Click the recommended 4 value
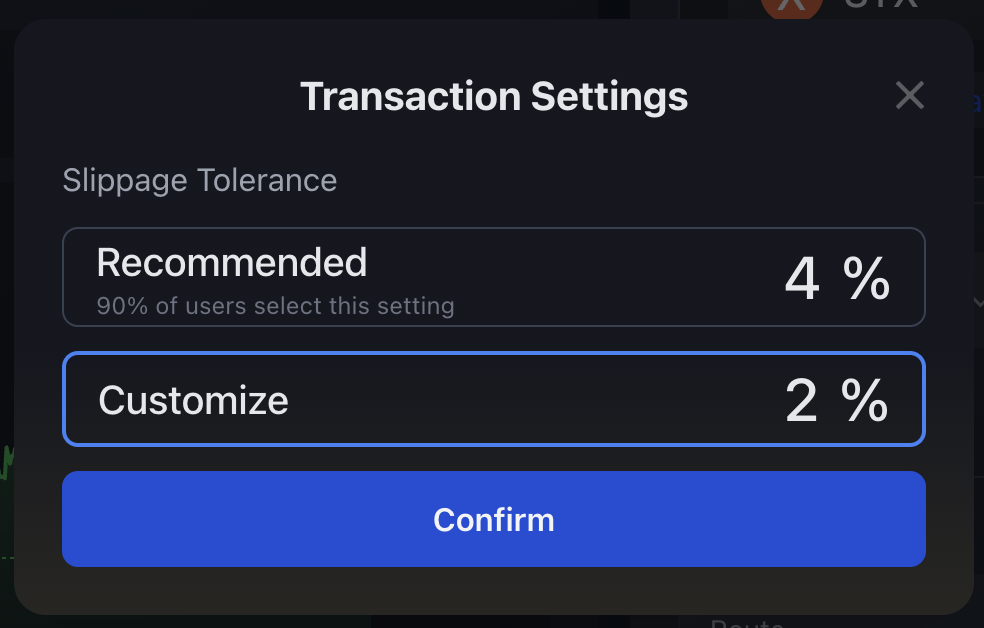Screen dimensions: 984x628 (x=802, y=279)
